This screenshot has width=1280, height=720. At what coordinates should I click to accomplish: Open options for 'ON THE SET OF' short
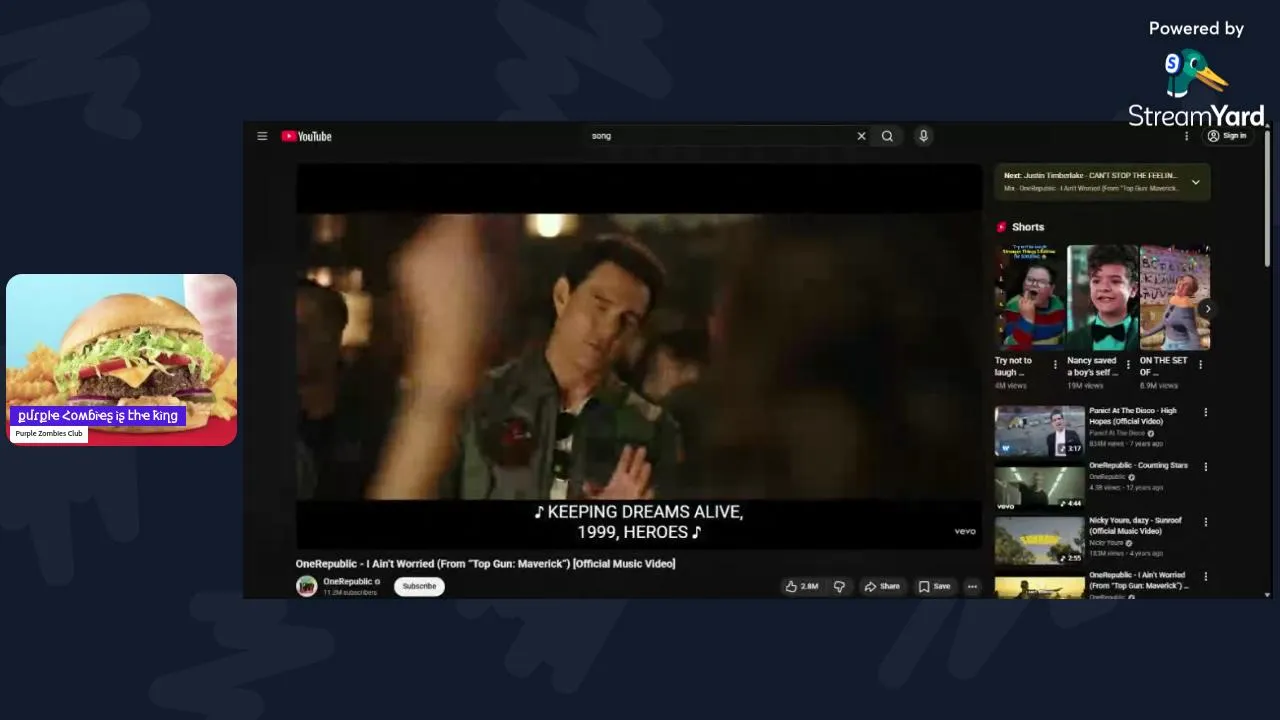(x=1200, y=365)
